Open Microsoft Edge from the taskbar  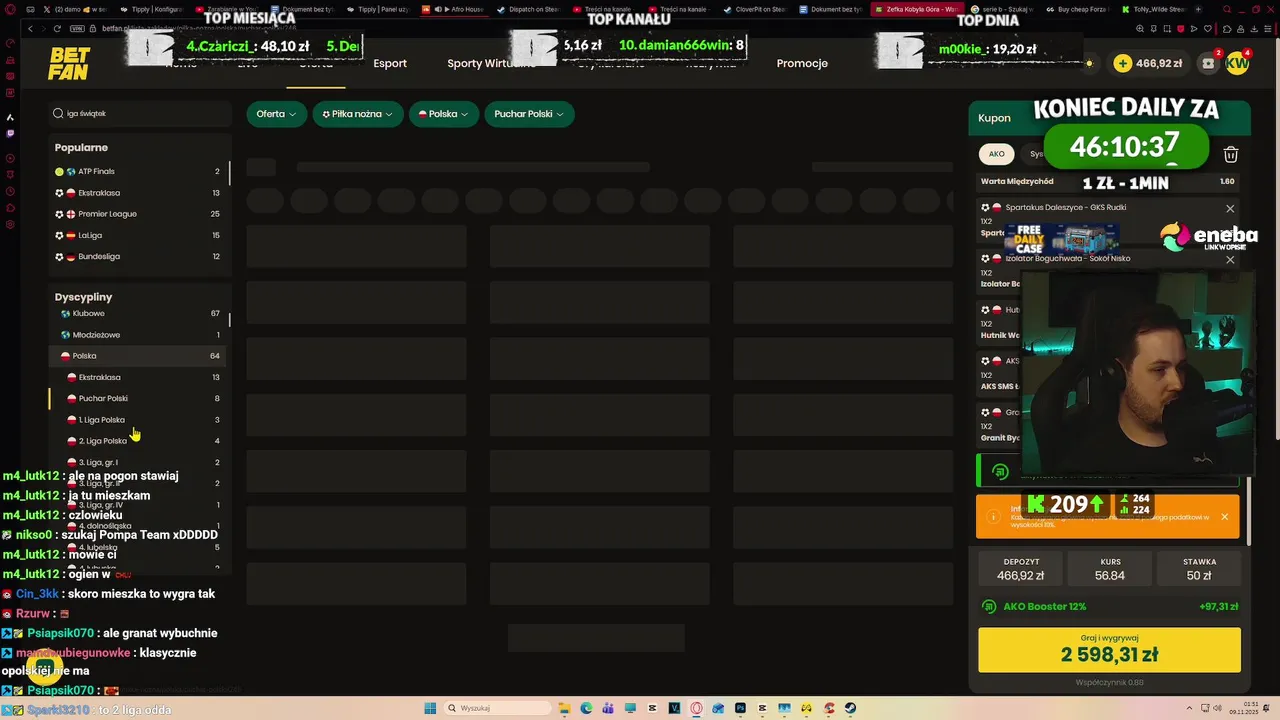[586, 708]
